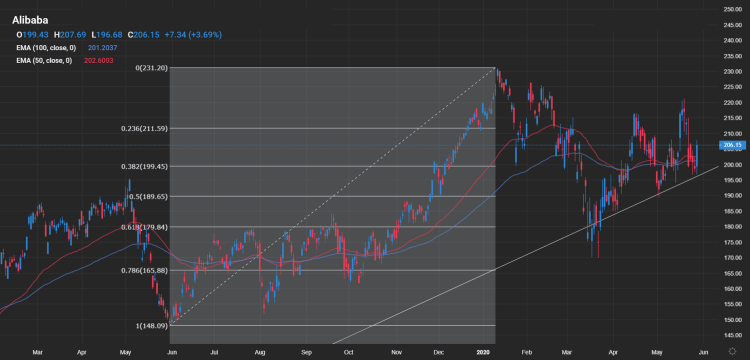This screenshot has height=360, width=750.
Task: Select Fibonacci level 0(231.20) label
Action: pos(152,68)
